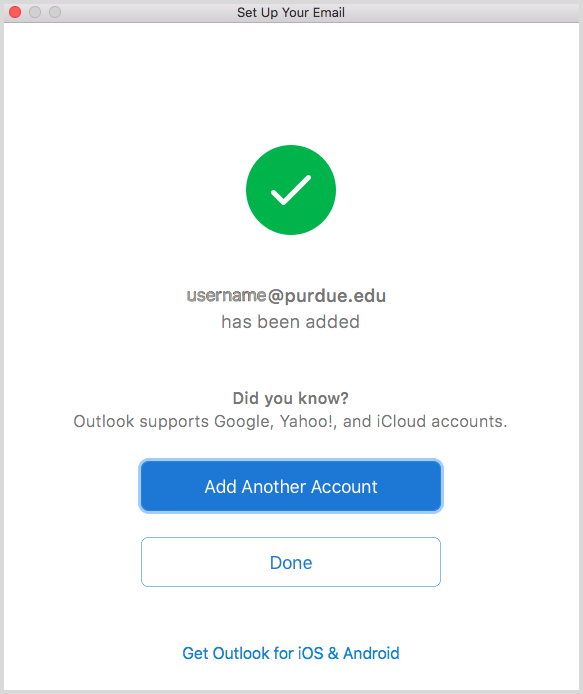Select the username@purdue.edu address text
This screenshot has height=694, width=583.
tap(286, 296)
